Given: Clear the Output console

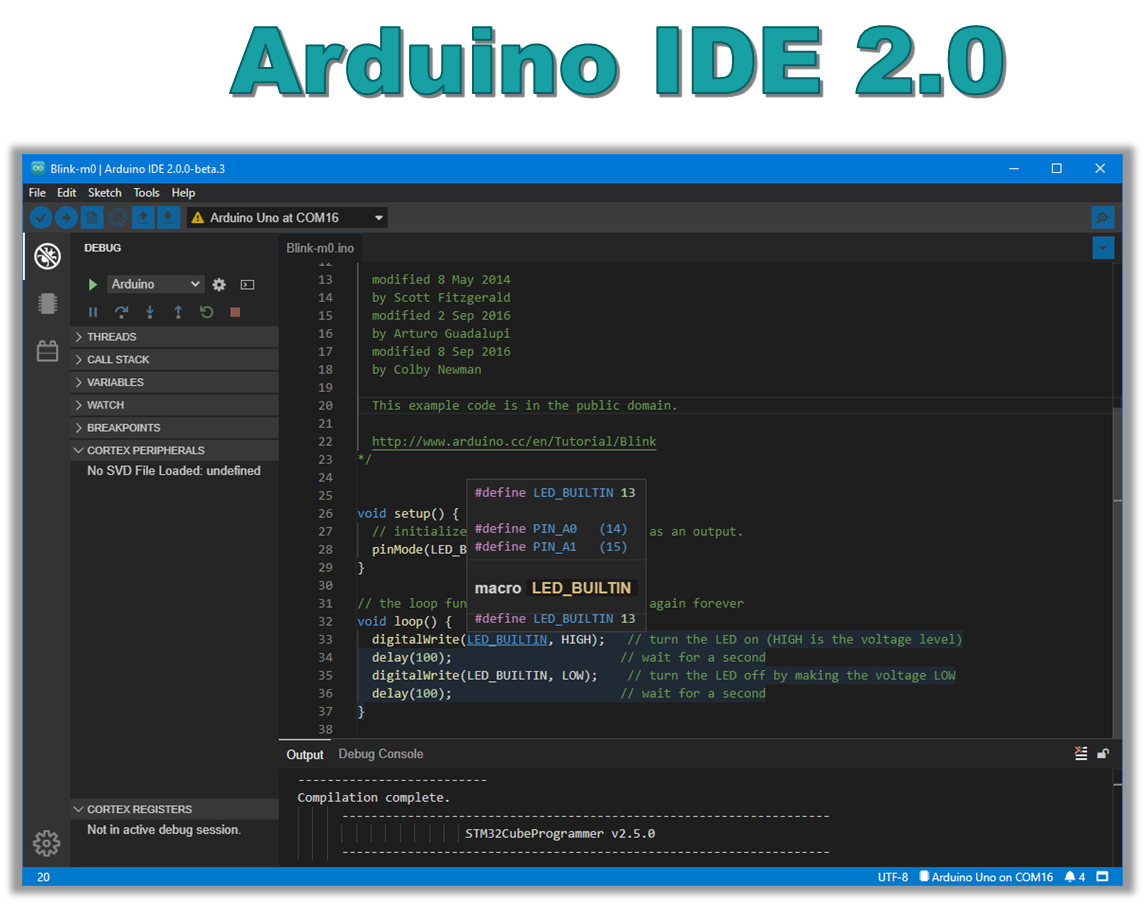Looking at the screenshot, I should click(1081, 753).
